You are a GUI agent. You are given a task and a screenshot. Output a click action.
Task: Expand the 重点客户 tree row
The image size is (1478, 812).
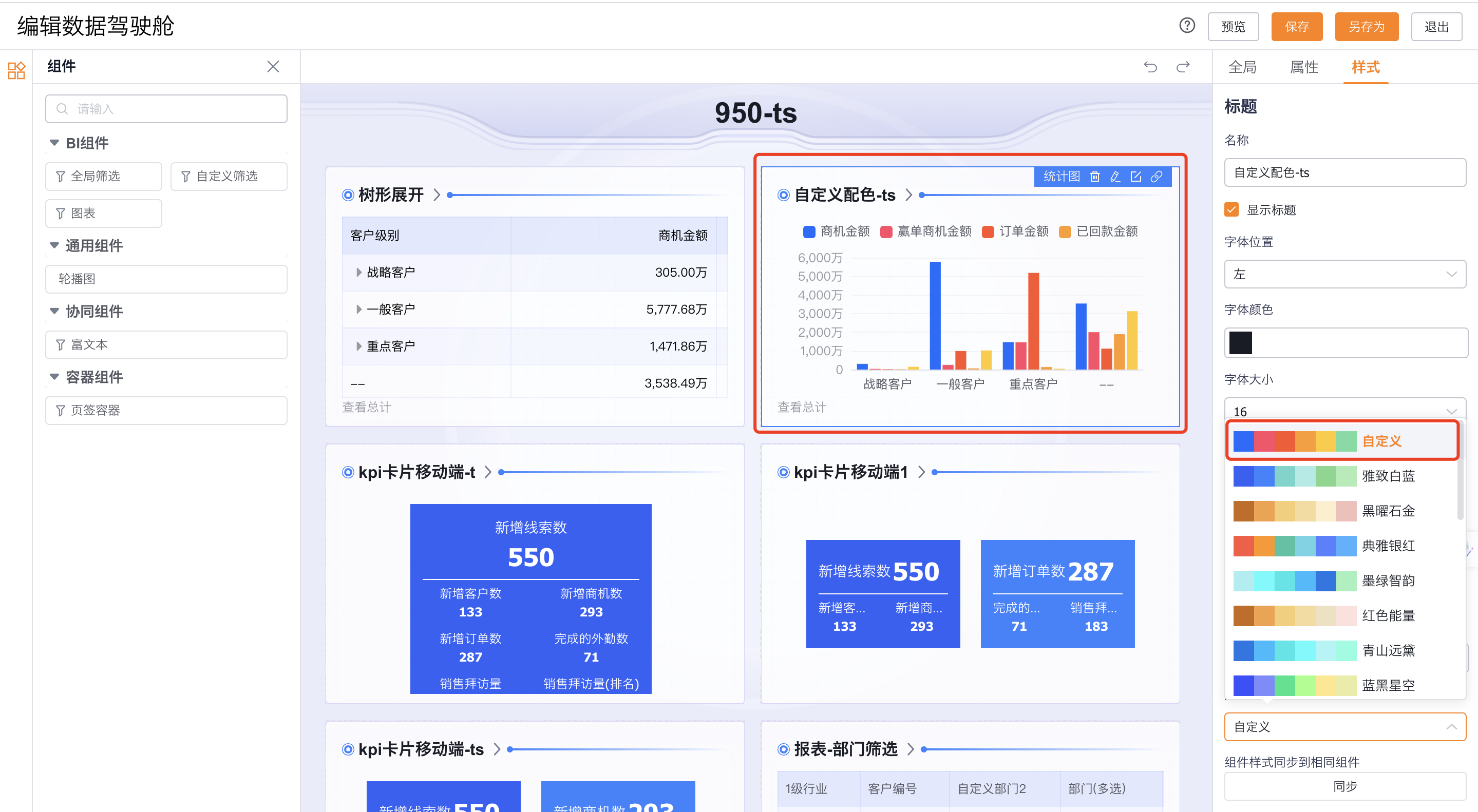coord(358,346)
